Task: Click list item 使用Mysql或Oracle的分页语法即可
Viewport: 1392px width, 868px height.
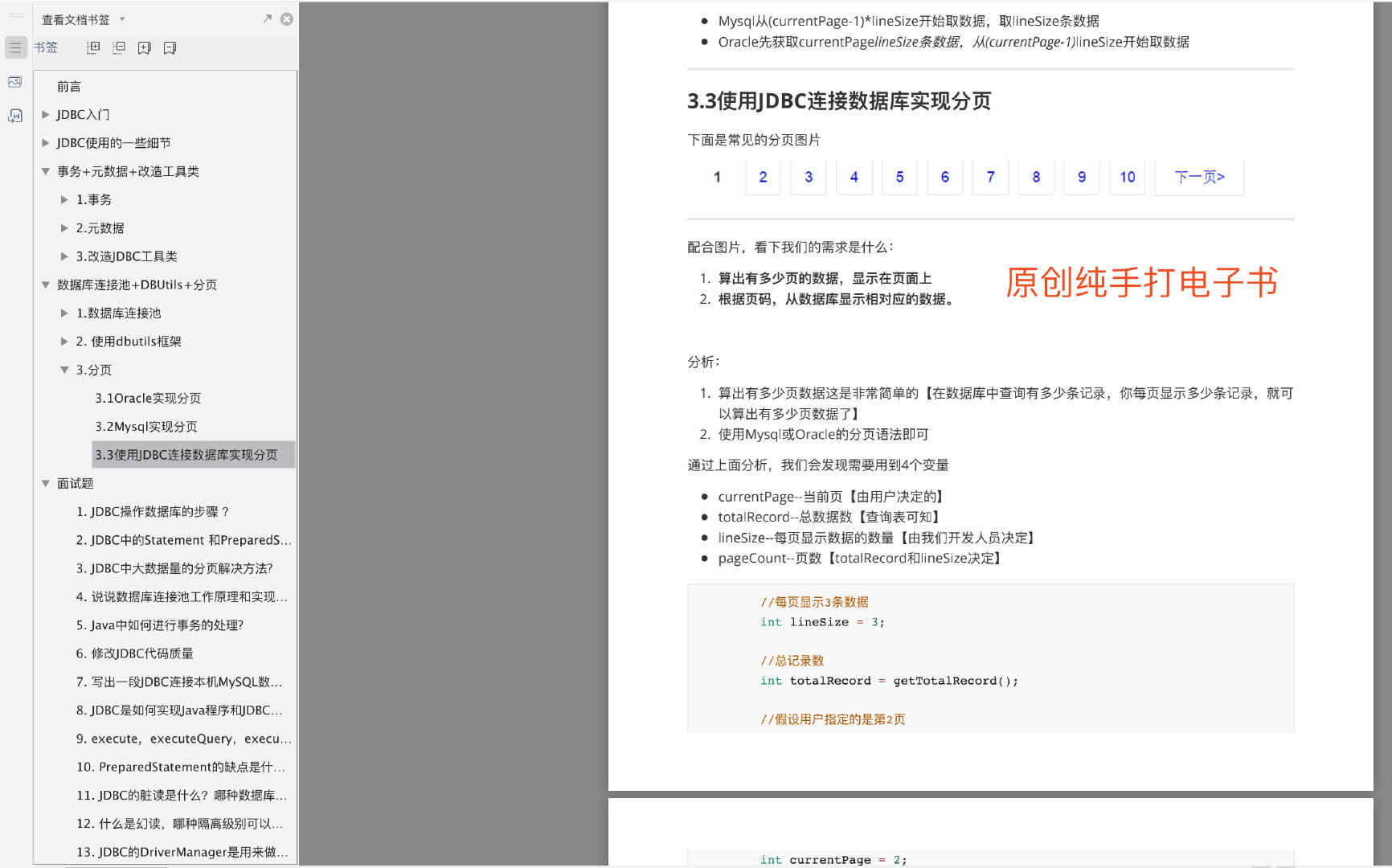Action: click(823, 435)
